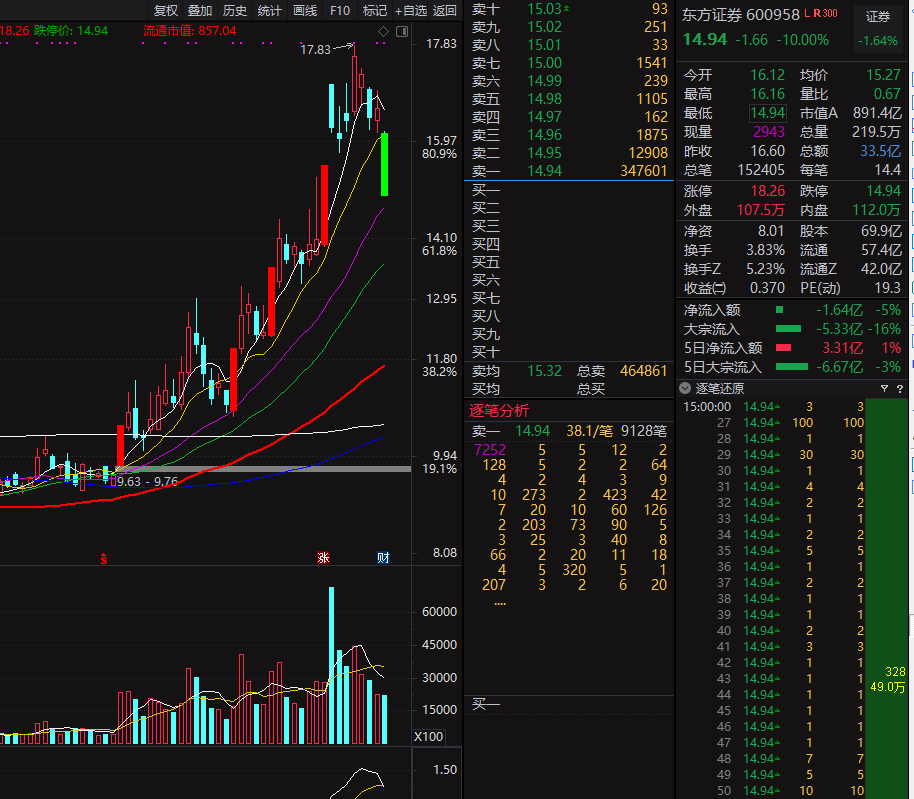Click the 换手Z value 5.23%

coord(765,269)
